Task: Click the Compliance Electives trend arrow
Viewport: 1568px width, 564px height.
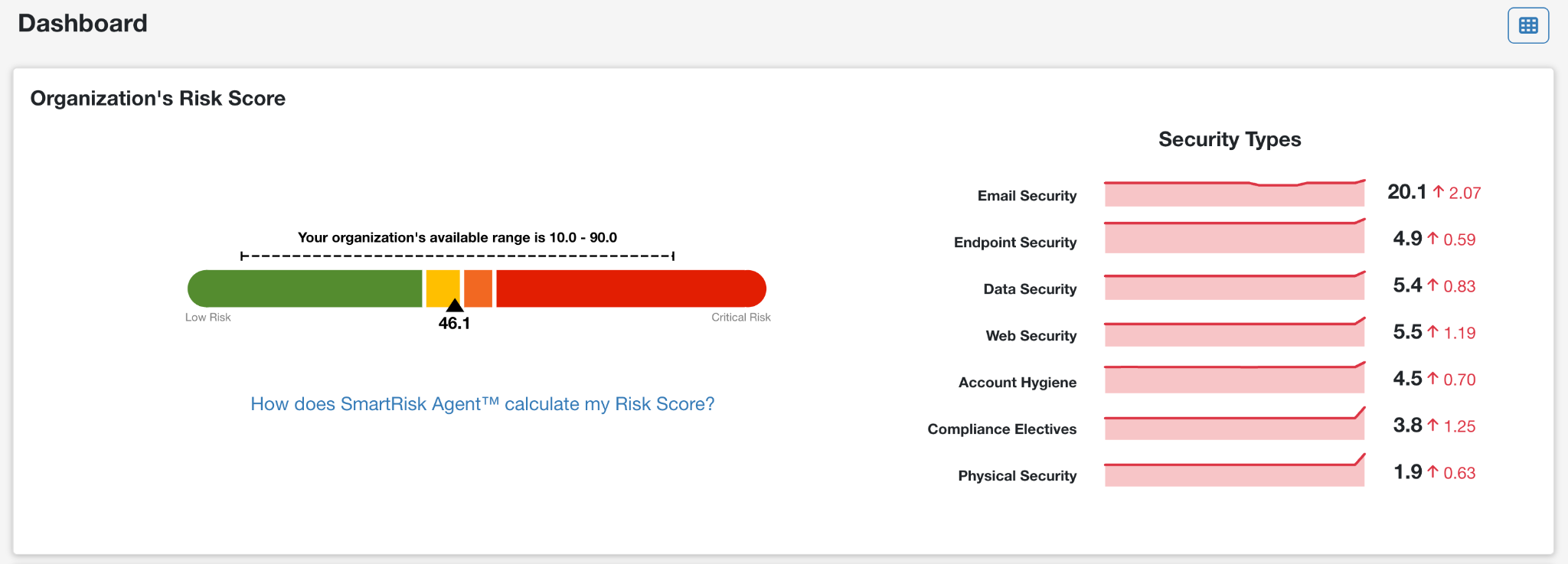Action: pos(1433,425)
